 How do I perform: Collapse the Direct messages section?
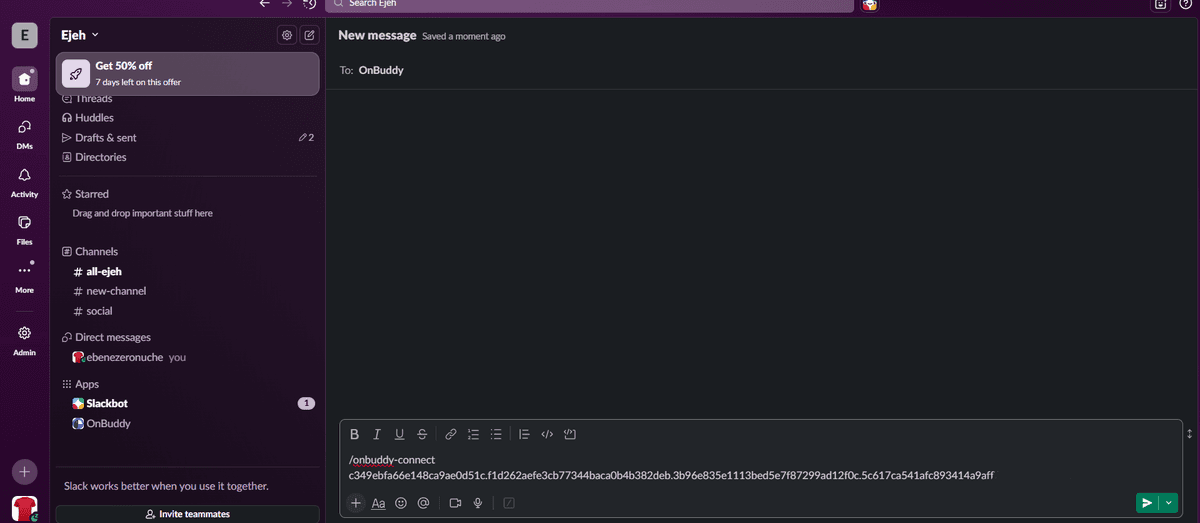tap(106, 337)
